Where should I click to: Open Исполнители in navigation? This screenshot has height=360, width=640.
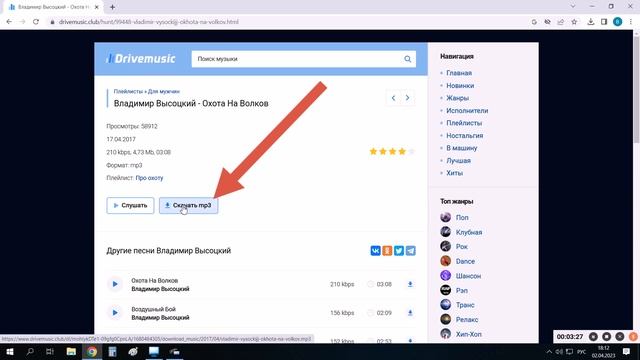point(467,111)
